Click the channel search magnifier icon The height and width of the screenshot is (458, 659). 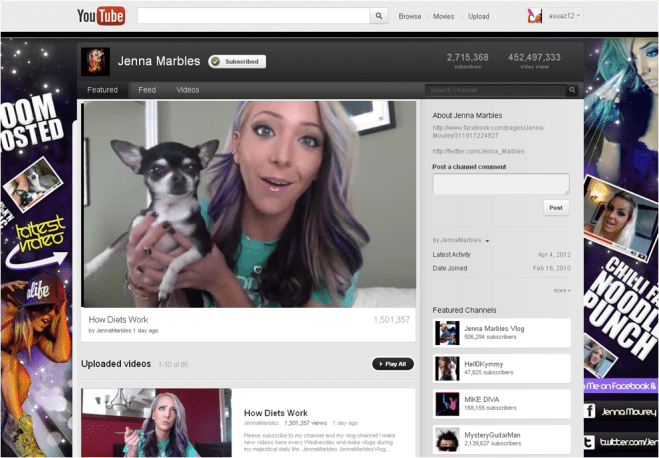click(572, 90)
